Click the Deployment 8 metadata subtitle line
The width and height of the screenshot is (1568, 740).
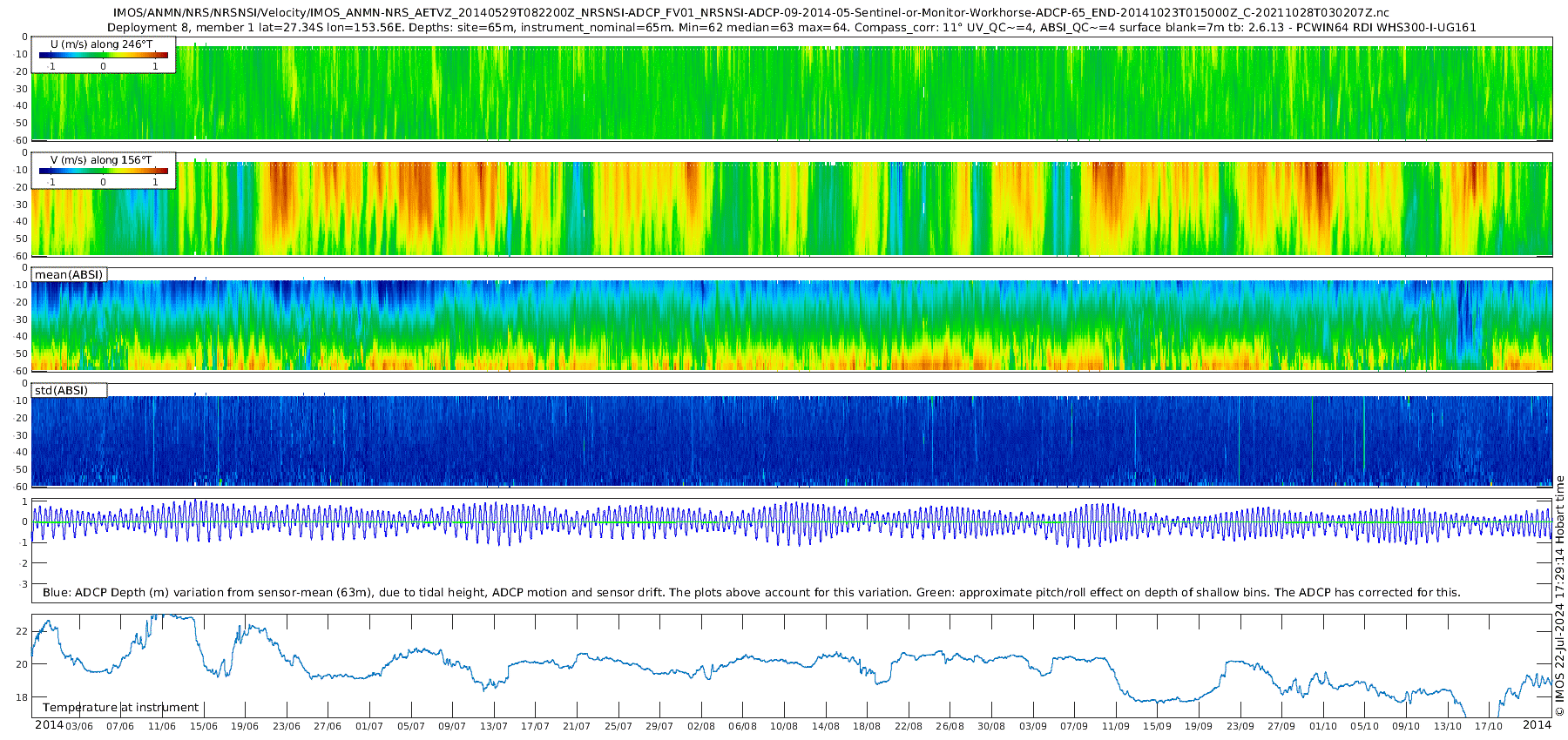coord(791,27)
